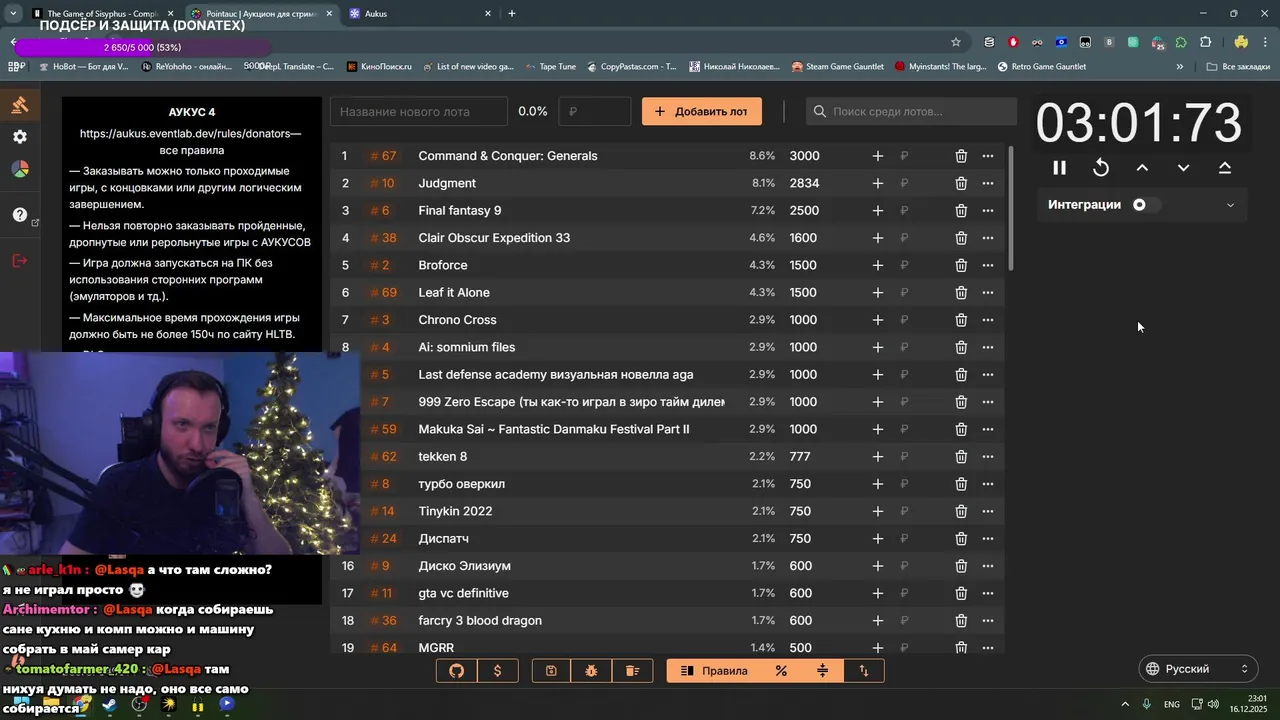Delete the Broforce lot
Image resolution: width=1280 pixels, height=720 pixels.
(x=961, y=265)
